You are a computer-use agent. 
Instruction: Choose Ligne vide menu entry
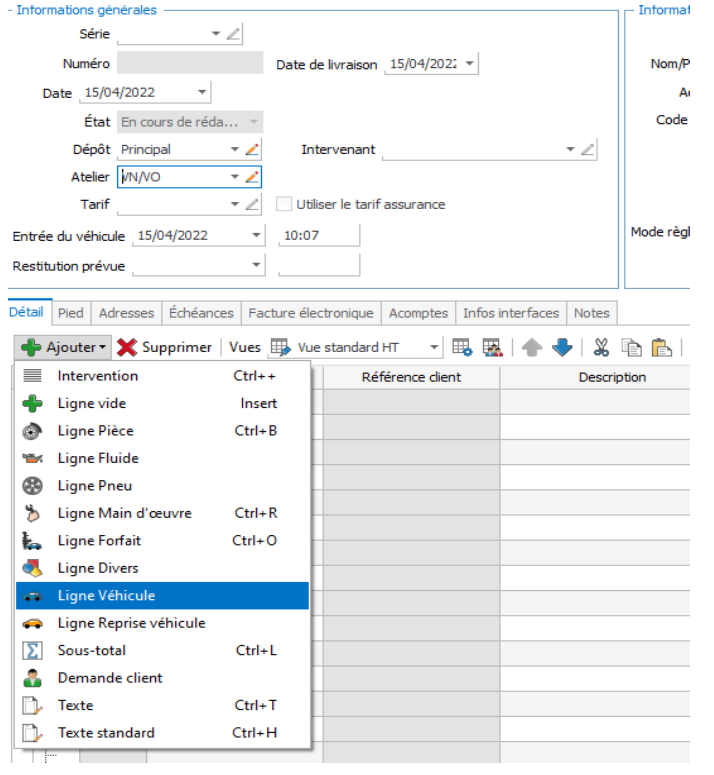point(162,403)
